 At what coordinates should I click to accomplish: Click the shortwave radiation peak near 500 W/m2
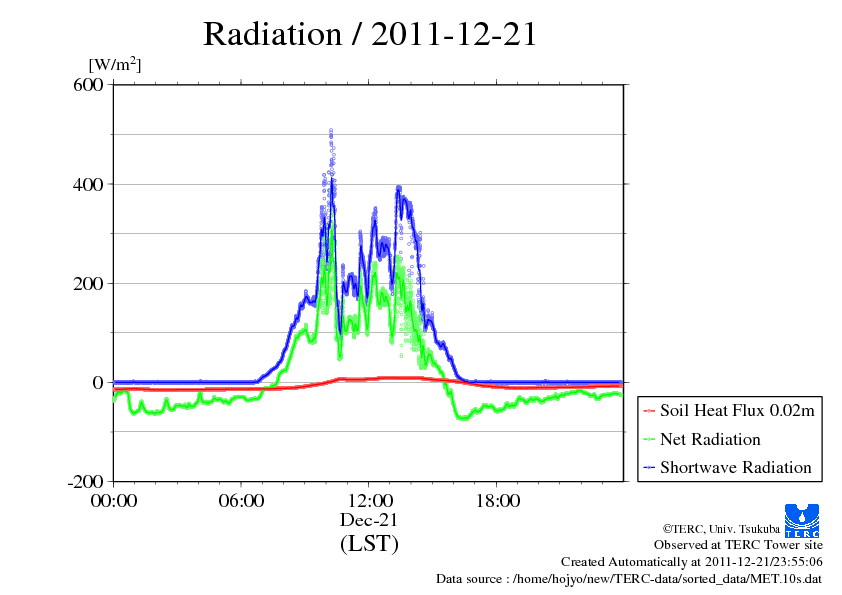coord(331,131)
